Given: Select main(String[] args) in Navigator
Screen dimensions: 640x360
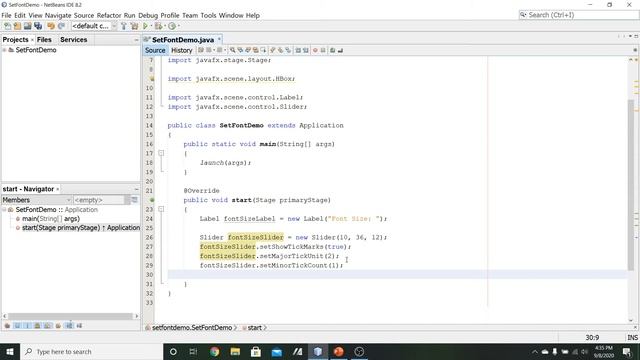Looking at the screenshot, I should (x=51, y=219).
